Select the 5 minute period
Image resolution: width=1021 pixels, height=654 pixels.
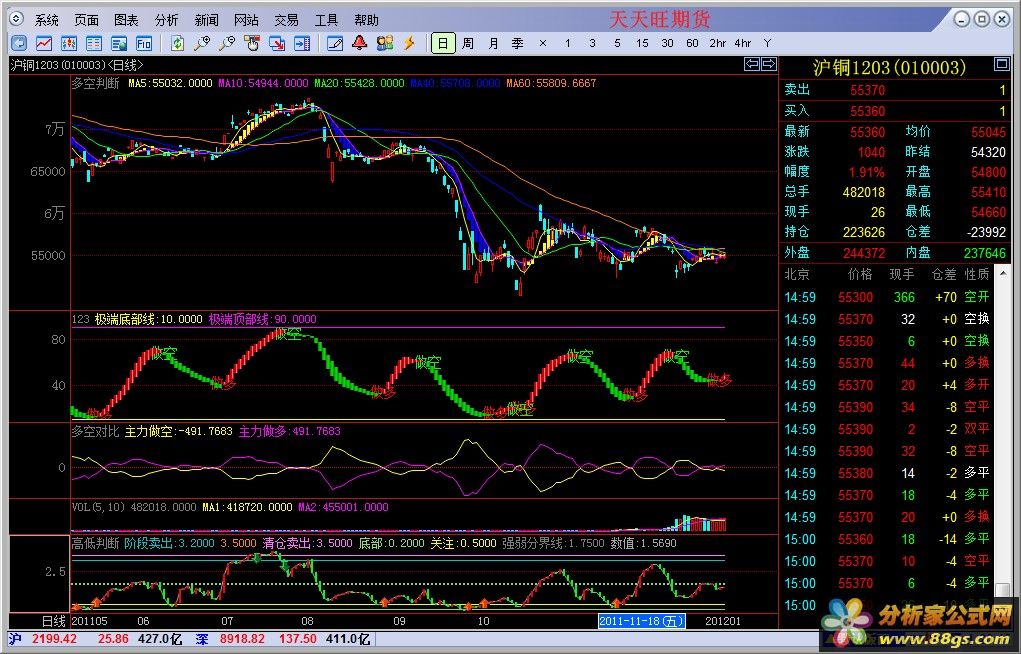point(617,43)
